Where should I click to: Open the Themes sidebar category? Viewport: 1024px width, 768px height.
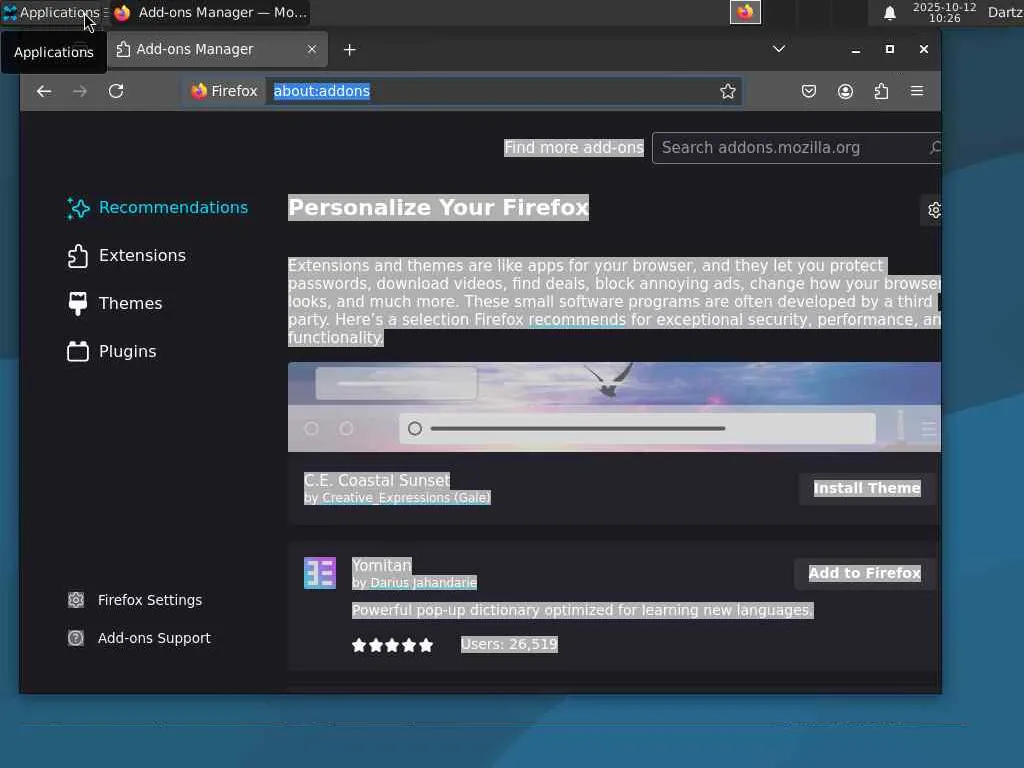(115, 304)
